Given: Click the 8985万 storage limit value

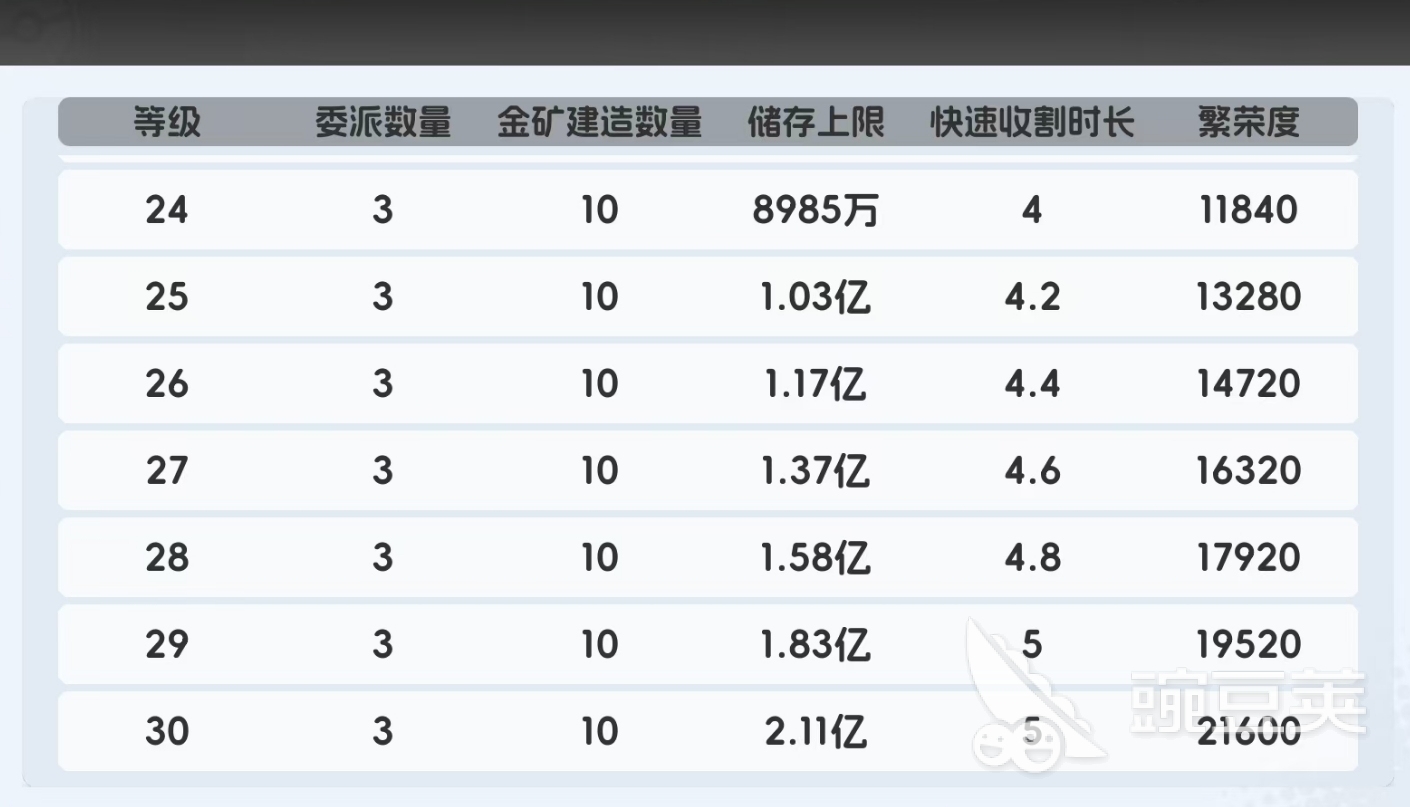Looking at the screenshot, I should (816, 210).
